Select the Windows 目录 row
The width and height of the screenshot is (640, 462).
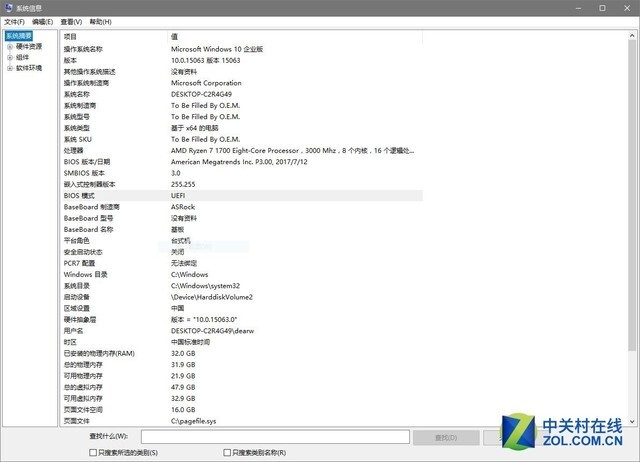click(x=242, y=275)
